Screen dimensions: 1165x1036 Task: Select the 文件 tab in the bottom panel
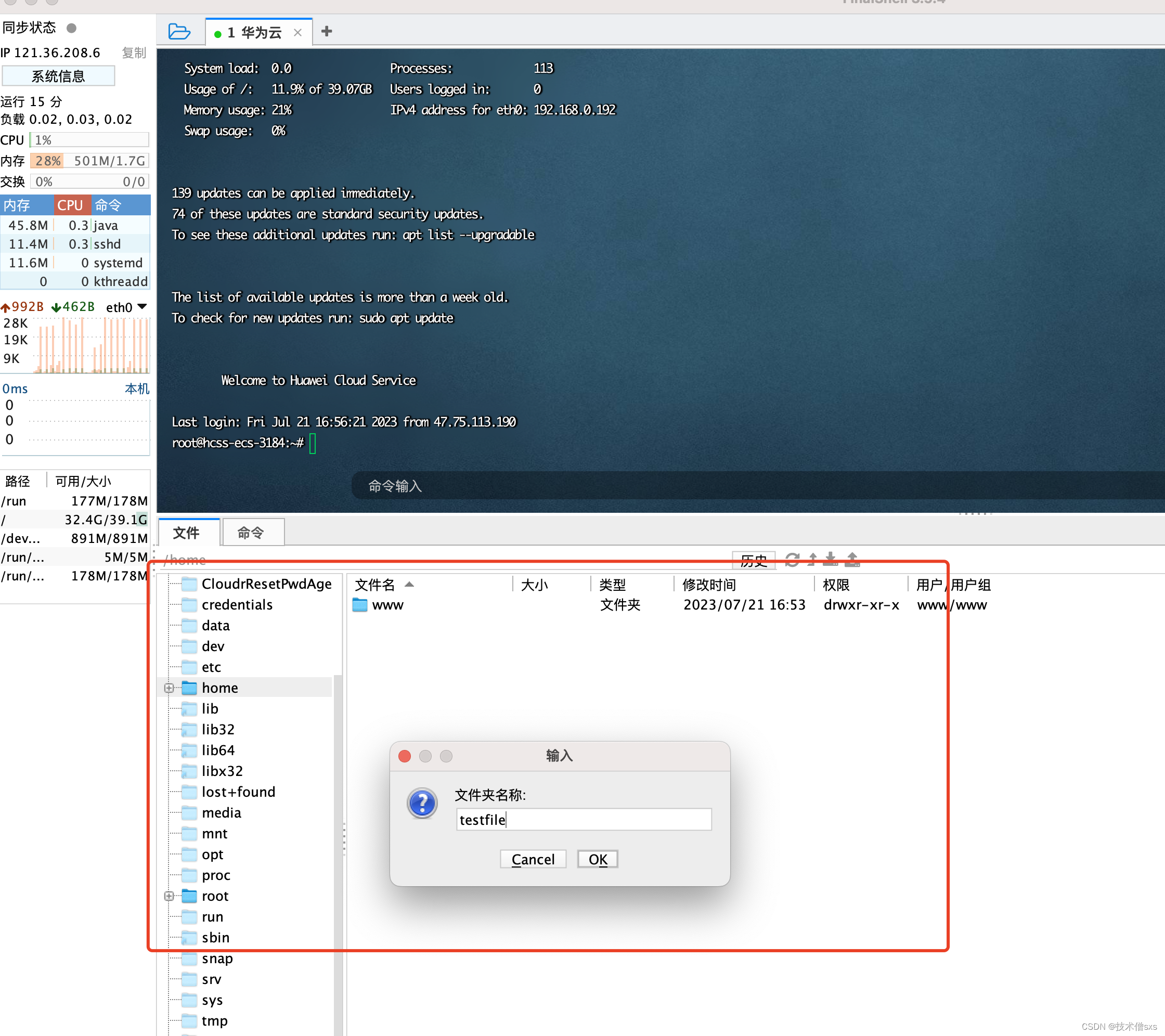[x=186, y=532]
